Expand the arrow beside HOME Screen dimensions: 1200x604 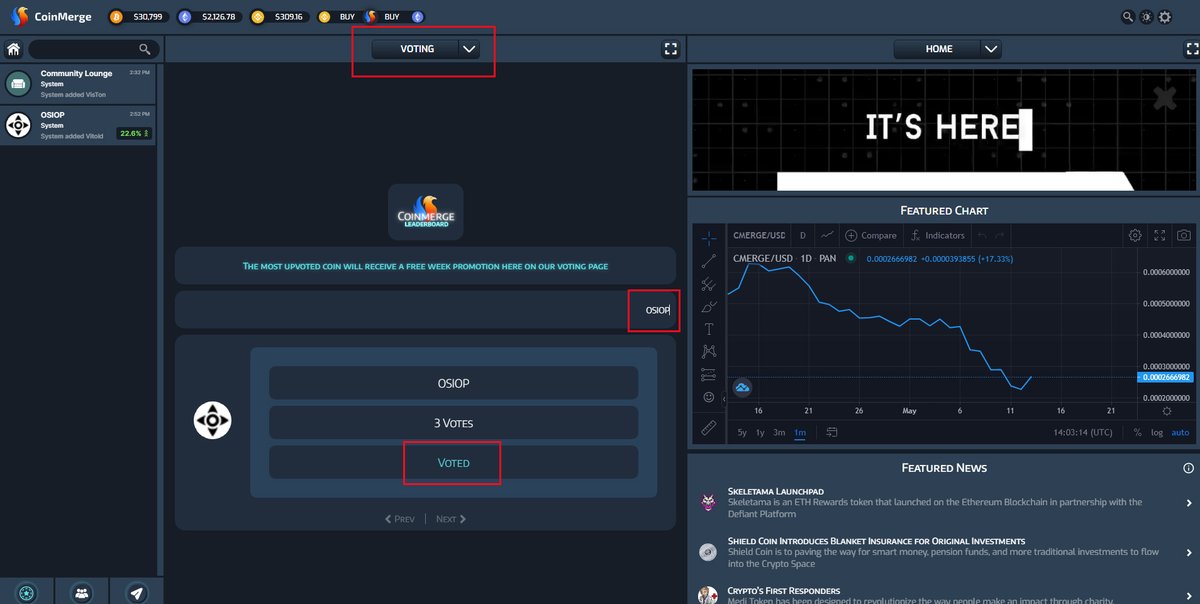990,48
